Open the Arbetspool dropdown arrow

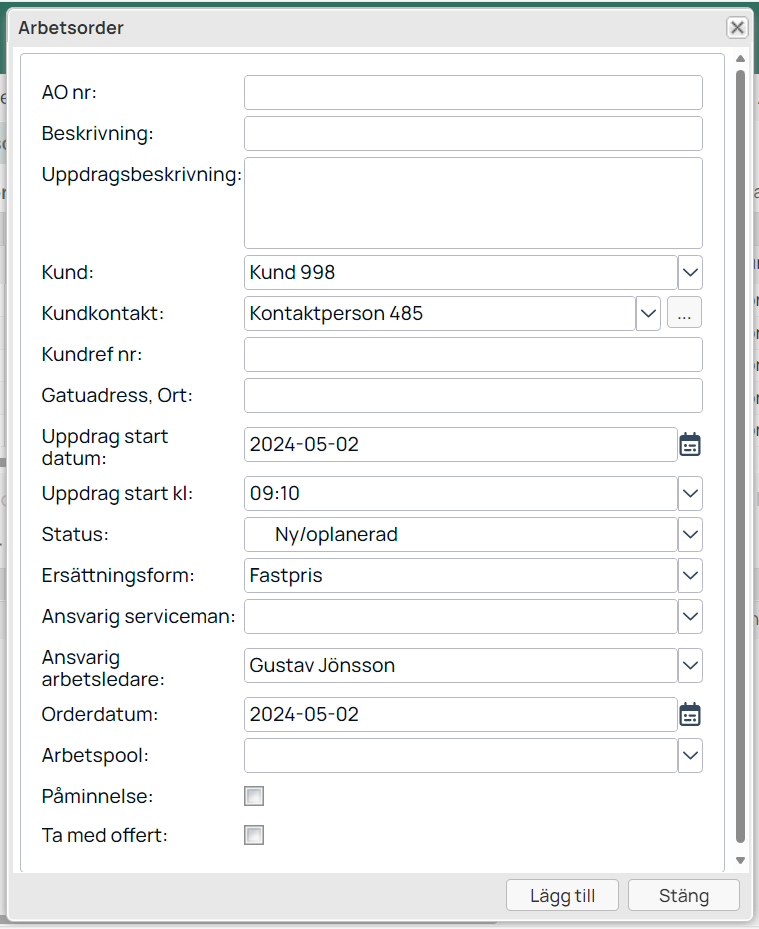pyautogui.click(x=690, y=755)
